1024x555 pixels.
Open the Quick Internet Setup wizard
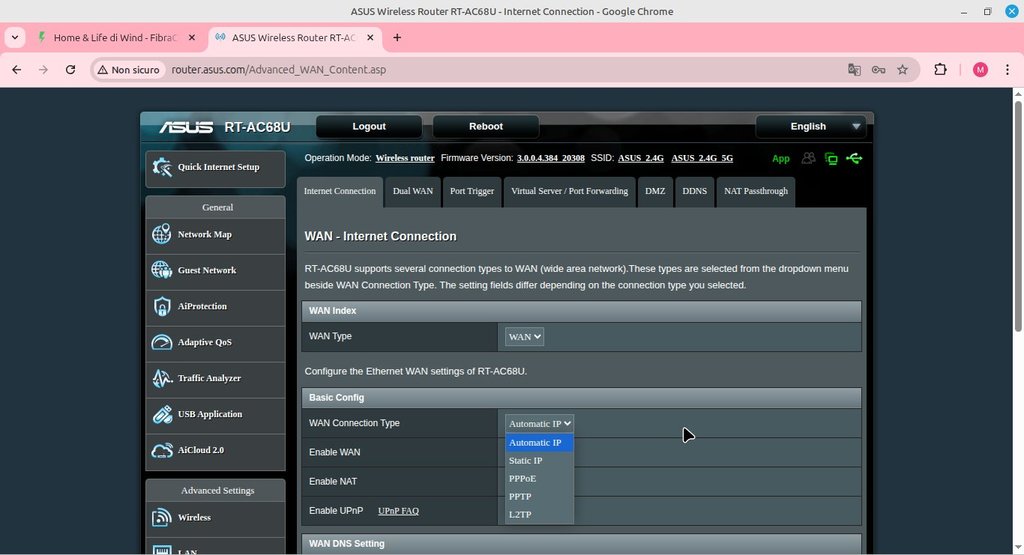(x=215, y=167)
